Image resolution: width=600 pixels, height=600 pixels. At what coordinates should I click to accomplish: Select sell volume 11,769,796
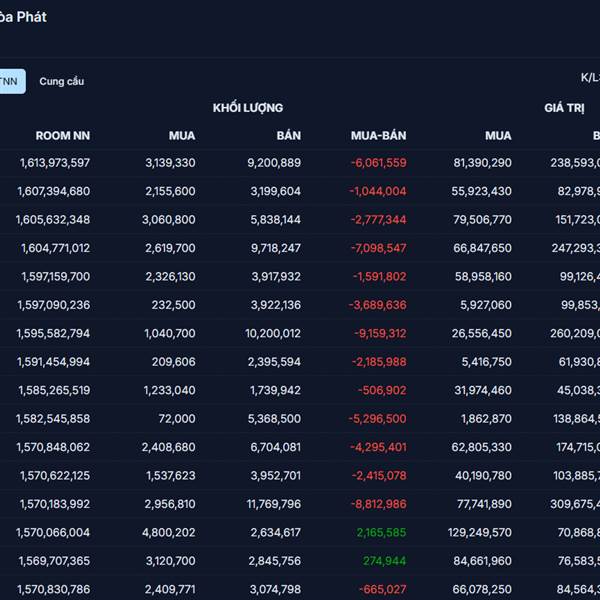[274, 504]
